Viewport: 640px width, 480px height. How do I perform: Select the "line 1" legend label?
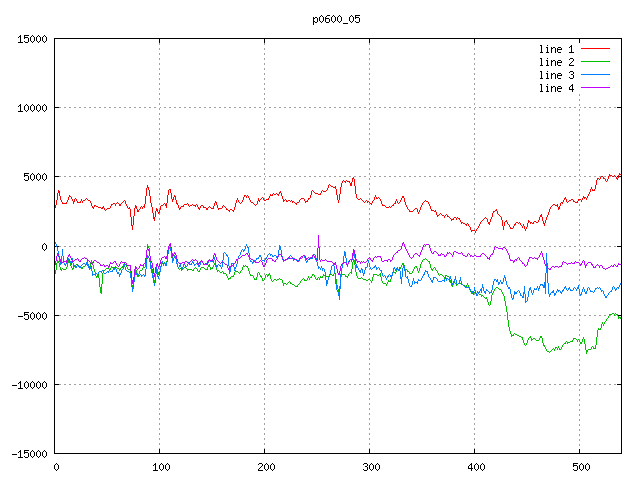click(556, 49)
